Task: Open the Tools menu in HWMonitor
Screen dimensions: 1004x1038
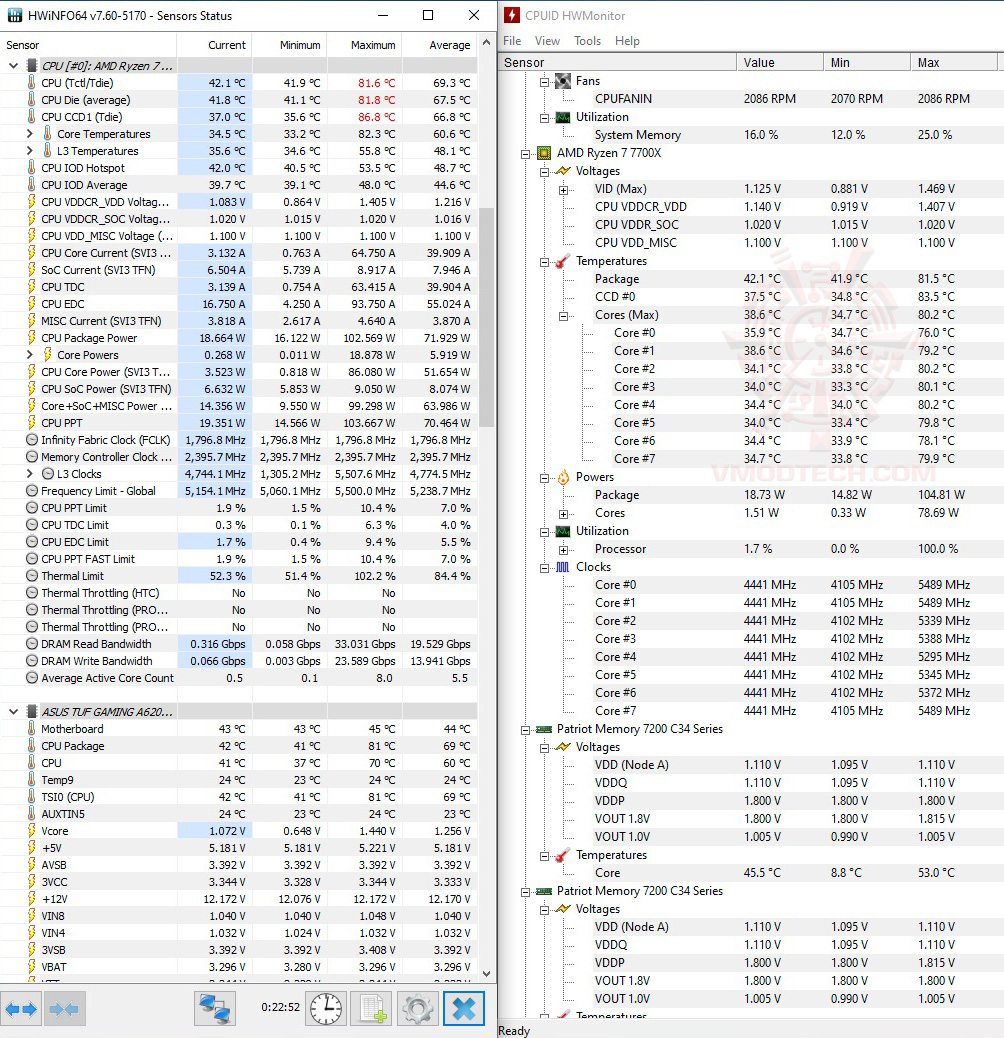Action: (587, 41)
